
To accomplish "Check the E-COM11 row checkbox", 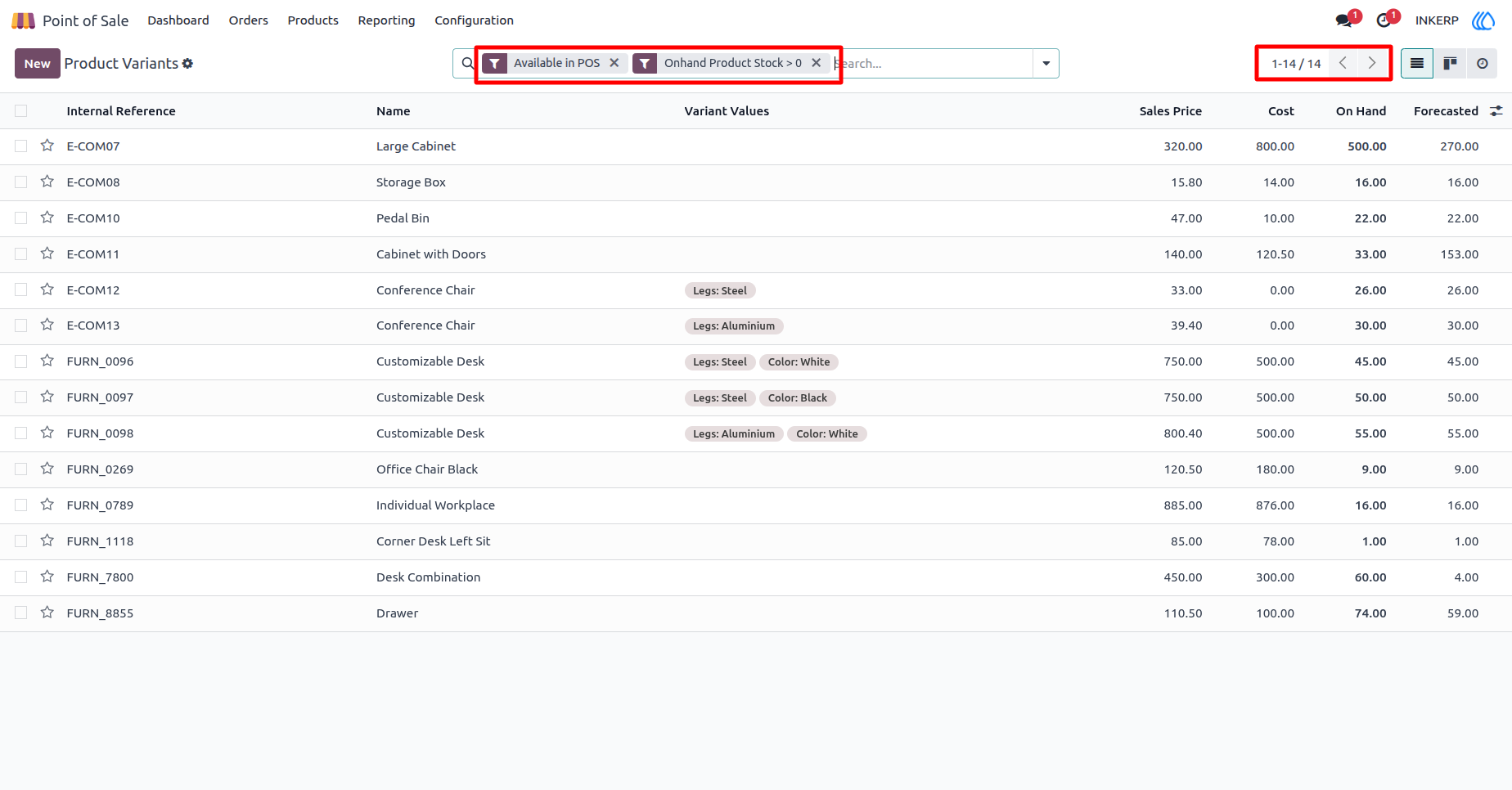I will (21, 254).
